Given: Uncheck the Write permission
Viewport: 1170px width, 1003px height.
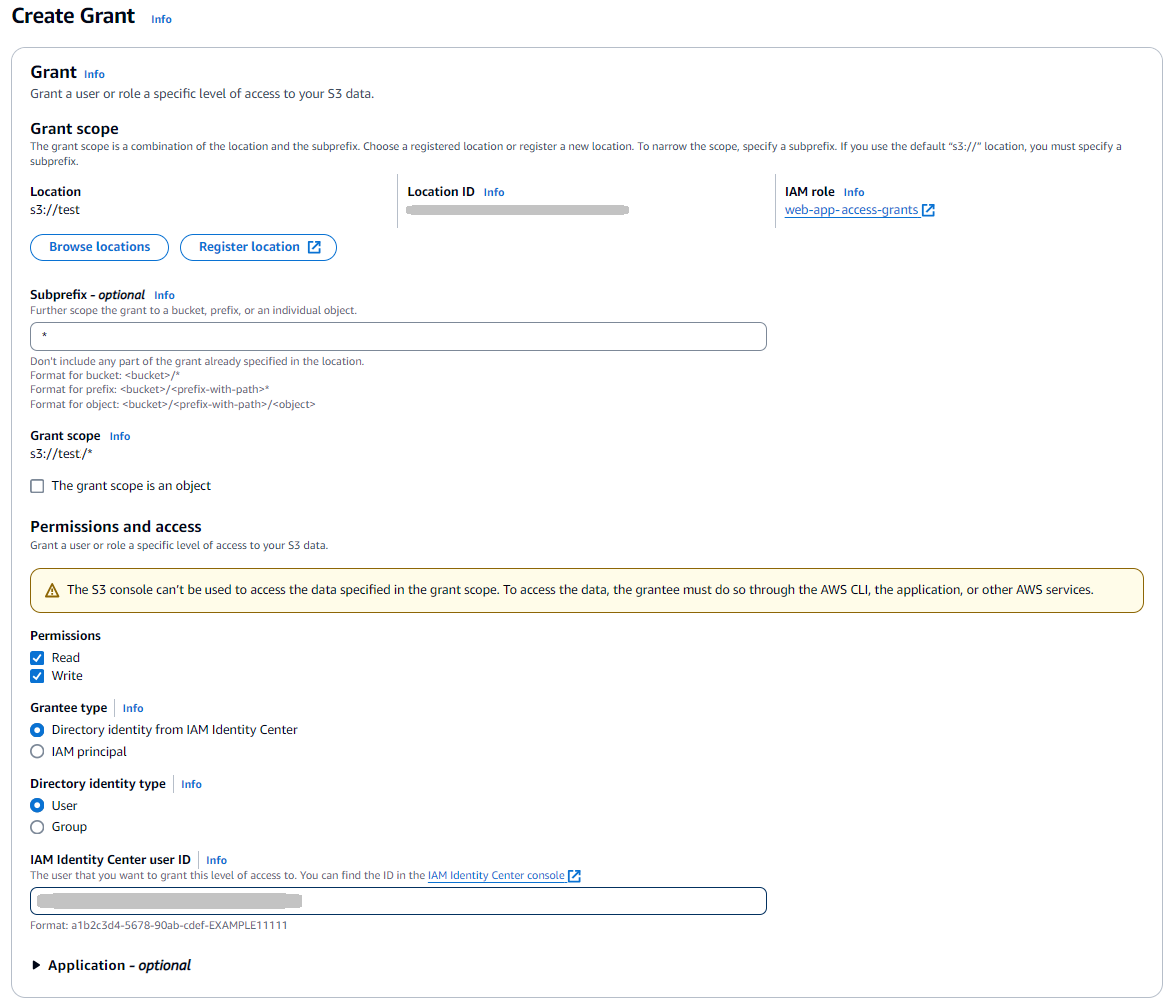Looking at the screenshot, I should pos(37,676).
